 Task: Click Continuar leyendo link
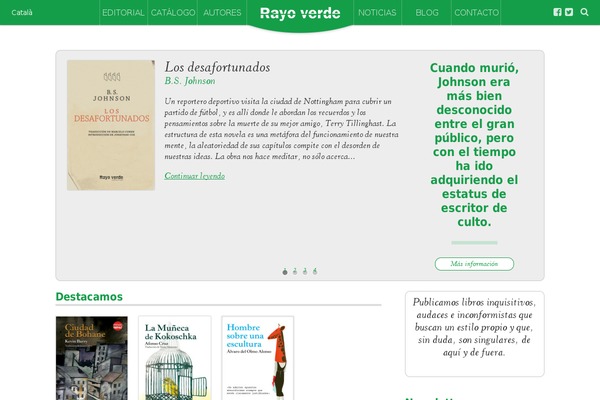point(195,176)
